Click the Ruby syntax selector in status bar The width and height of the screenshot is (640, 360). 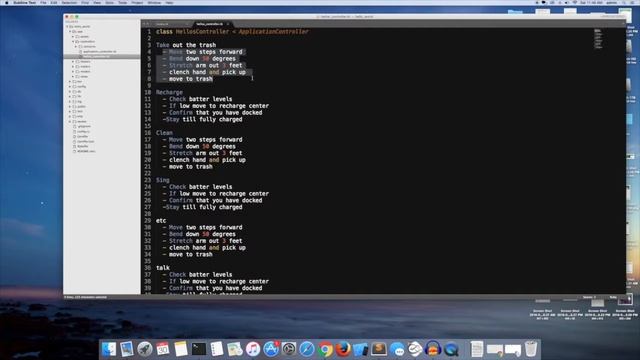coord(613,297)
